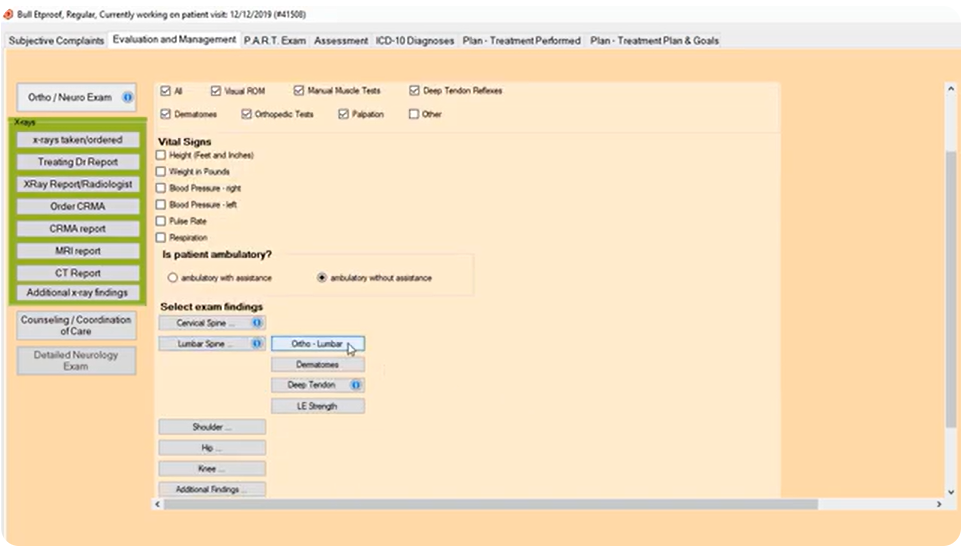The width and height of the screenshot is (966, 550).
Task: Click the horizontal scrollbar thumb
Action: (x=491, y=504)
